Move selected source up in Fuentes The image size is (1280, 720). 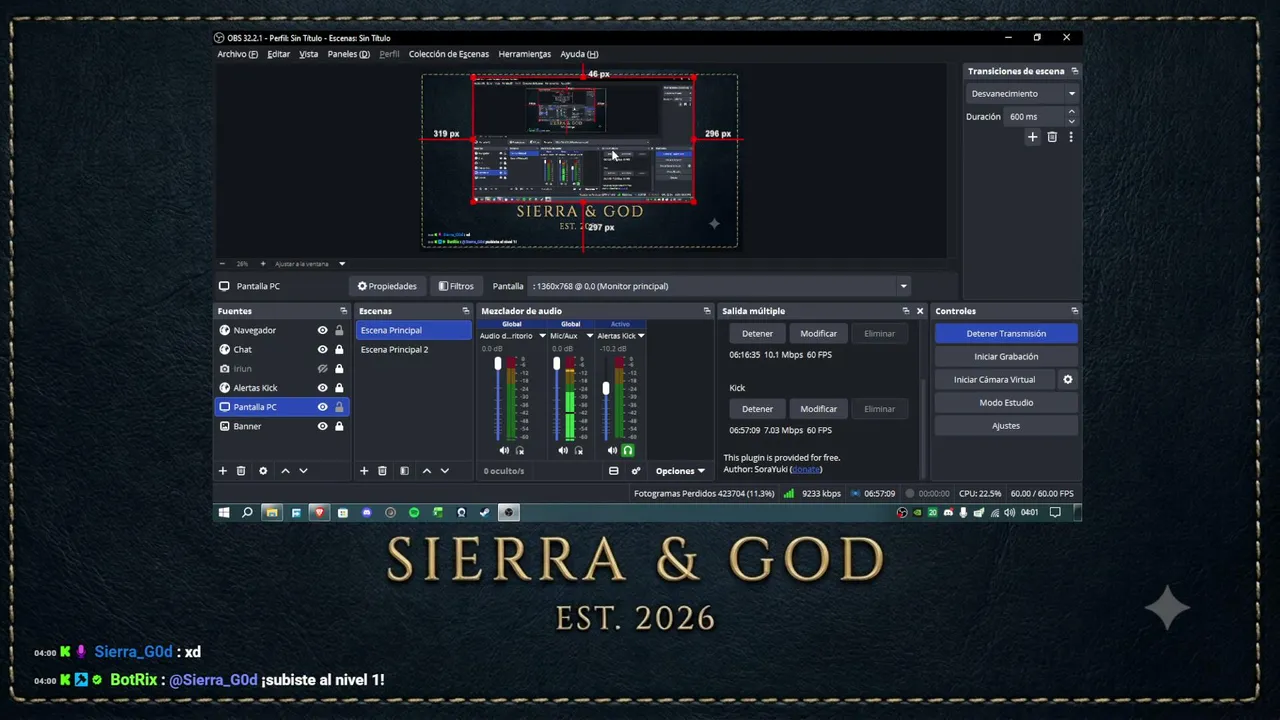[x=285, y=471]
